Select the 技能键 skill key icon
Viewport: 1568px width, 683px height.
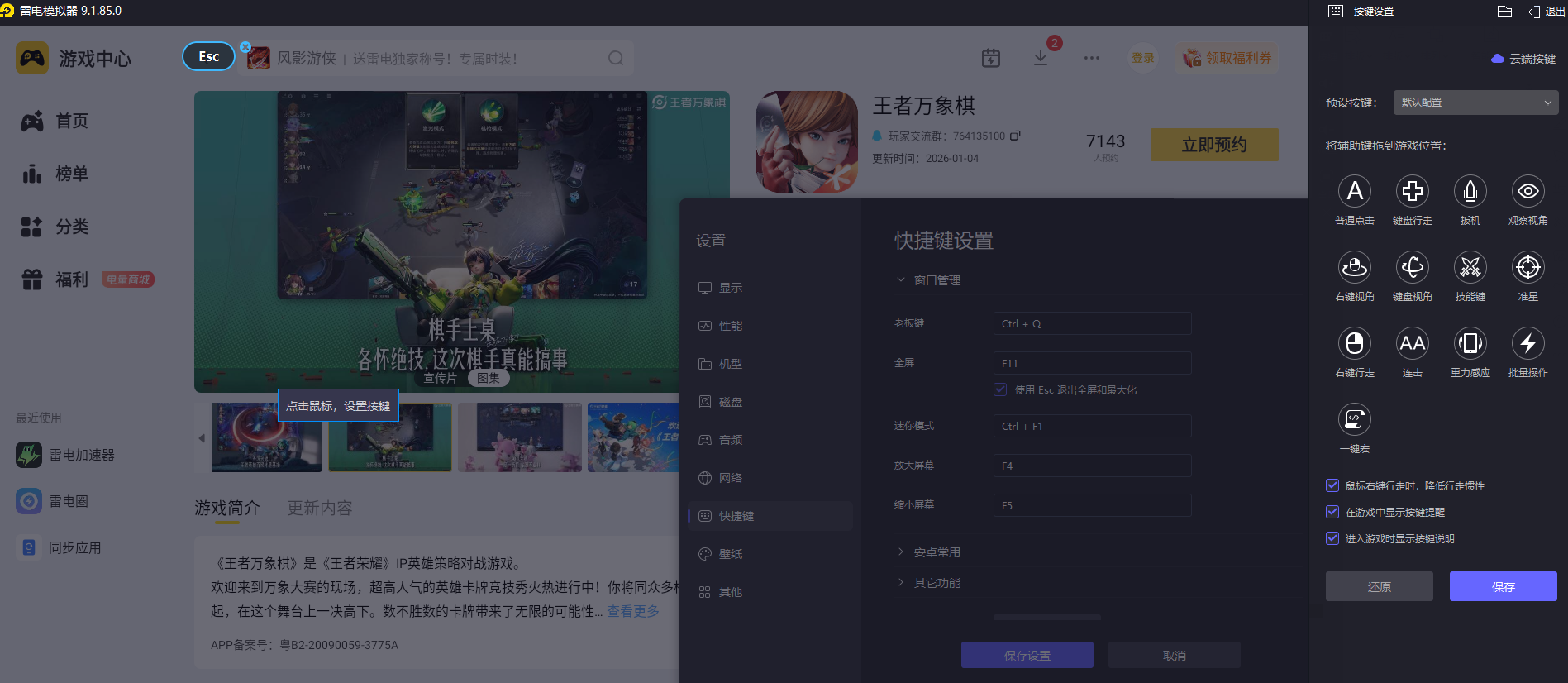point(1470,267)
